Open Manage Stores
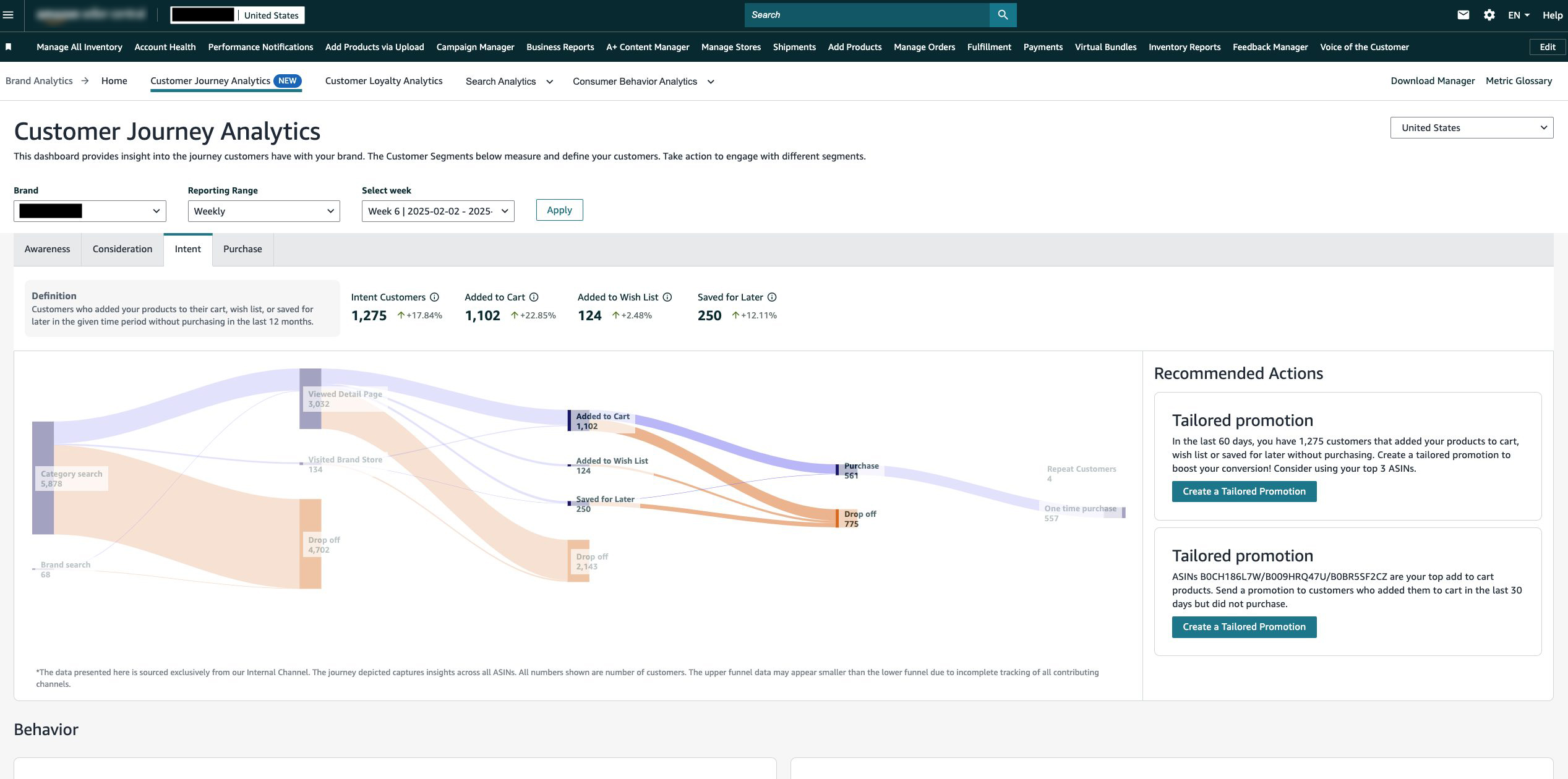Viewport: 1568px width, 779px height. click(731, 47)
